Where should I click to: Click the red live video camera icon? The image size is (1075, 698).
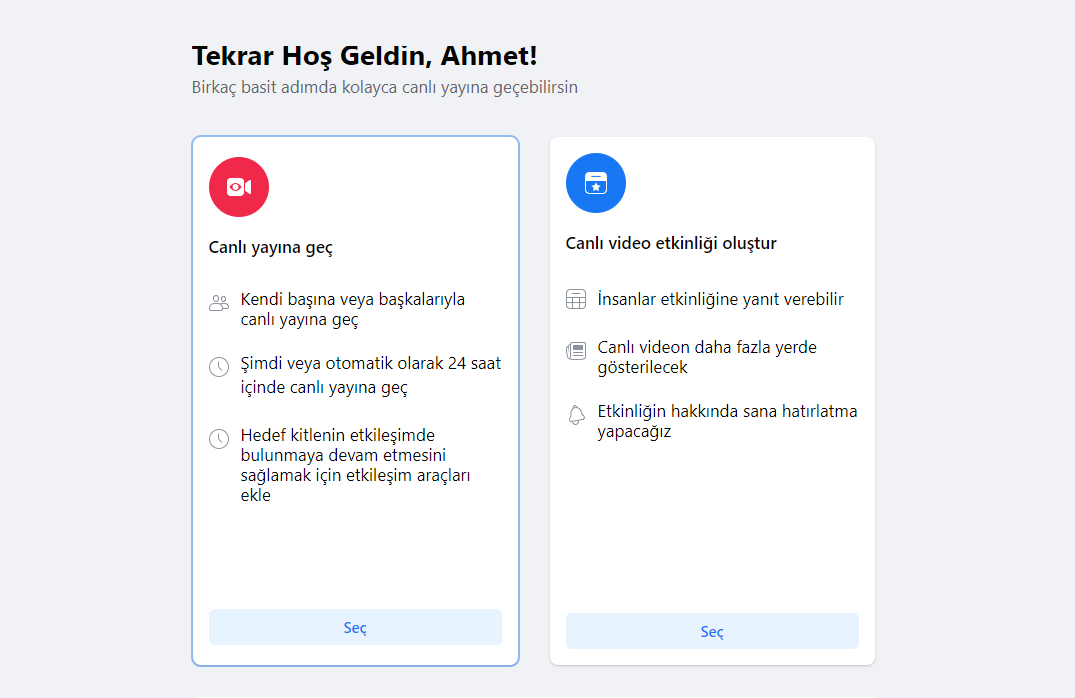[238, 186]
